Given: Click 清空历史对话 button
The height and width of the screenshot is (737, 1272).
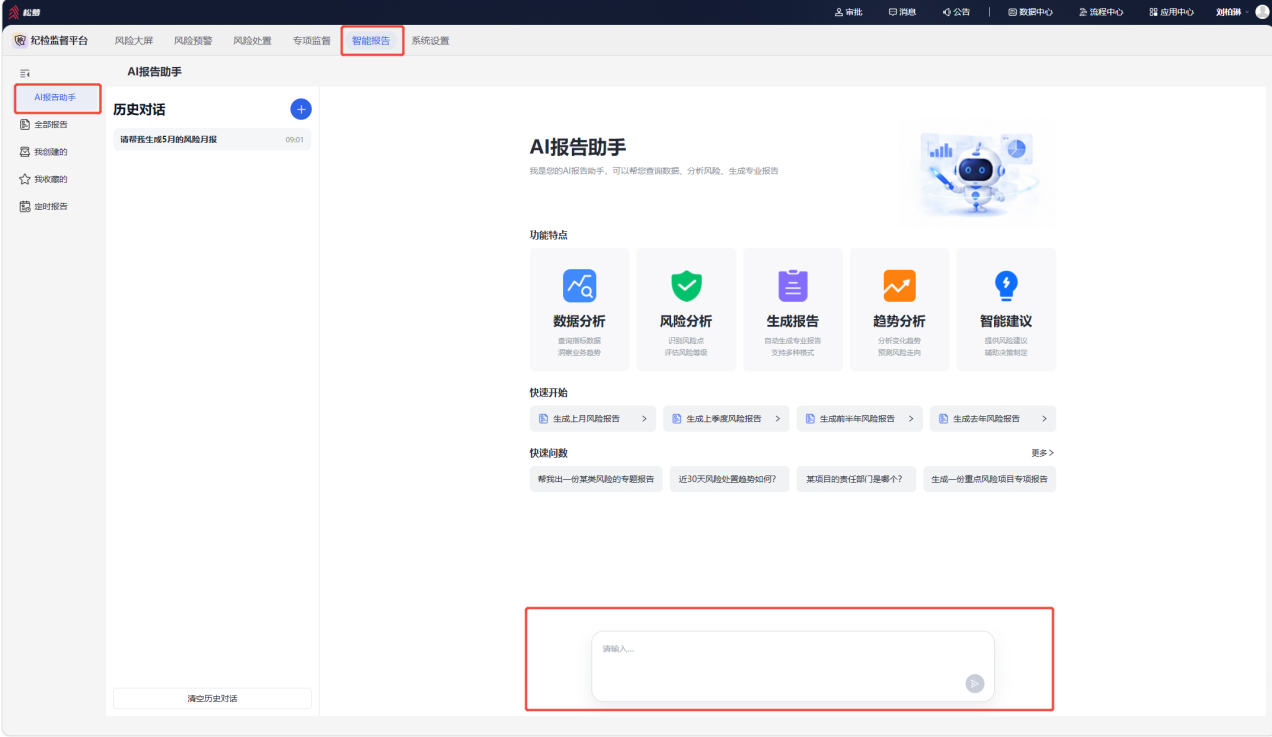Looking at the screenshot, I should (212, 698).
